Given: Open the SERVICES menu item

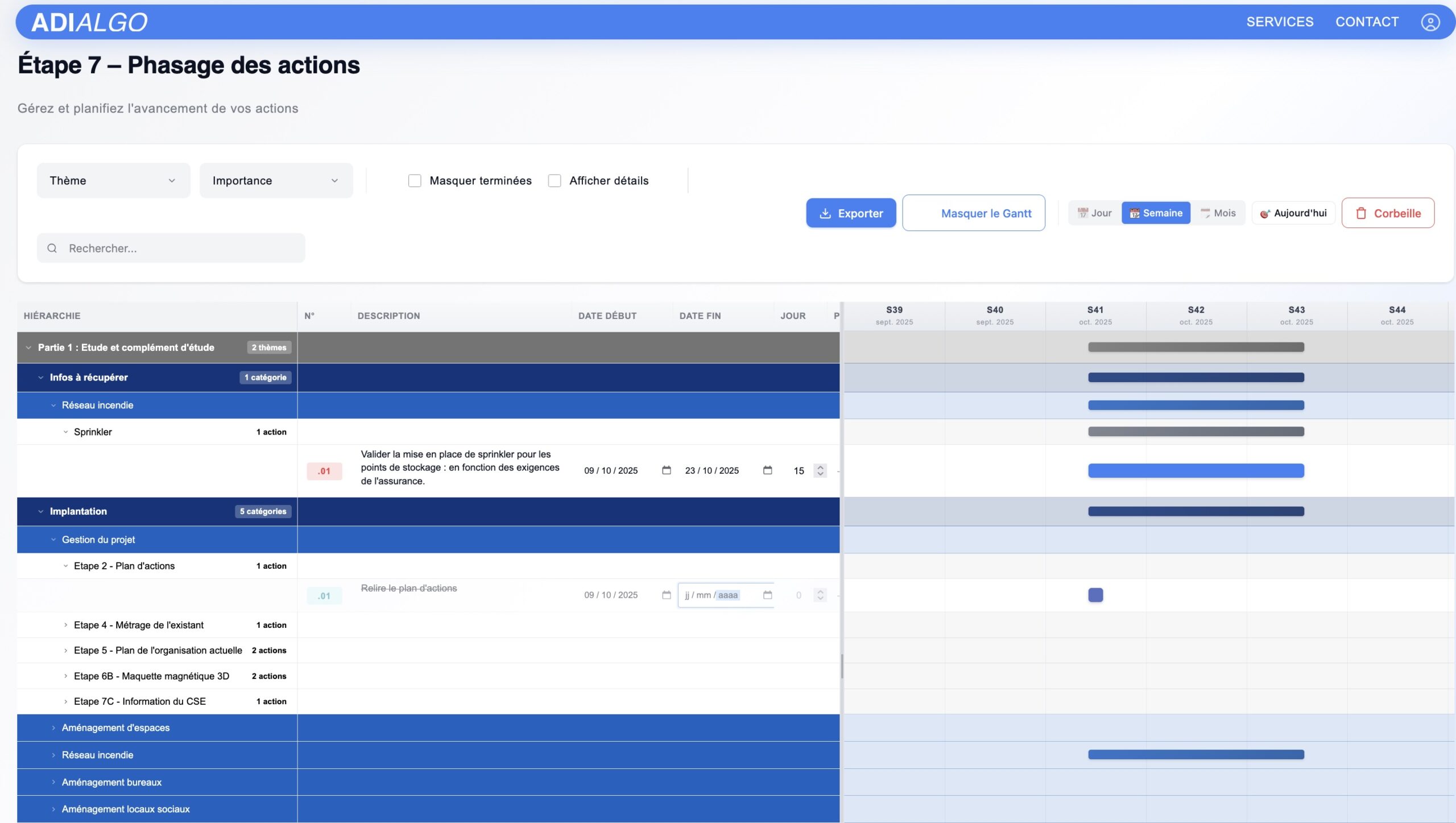Looking at the screenshot, I should [x=1280, y=22].
